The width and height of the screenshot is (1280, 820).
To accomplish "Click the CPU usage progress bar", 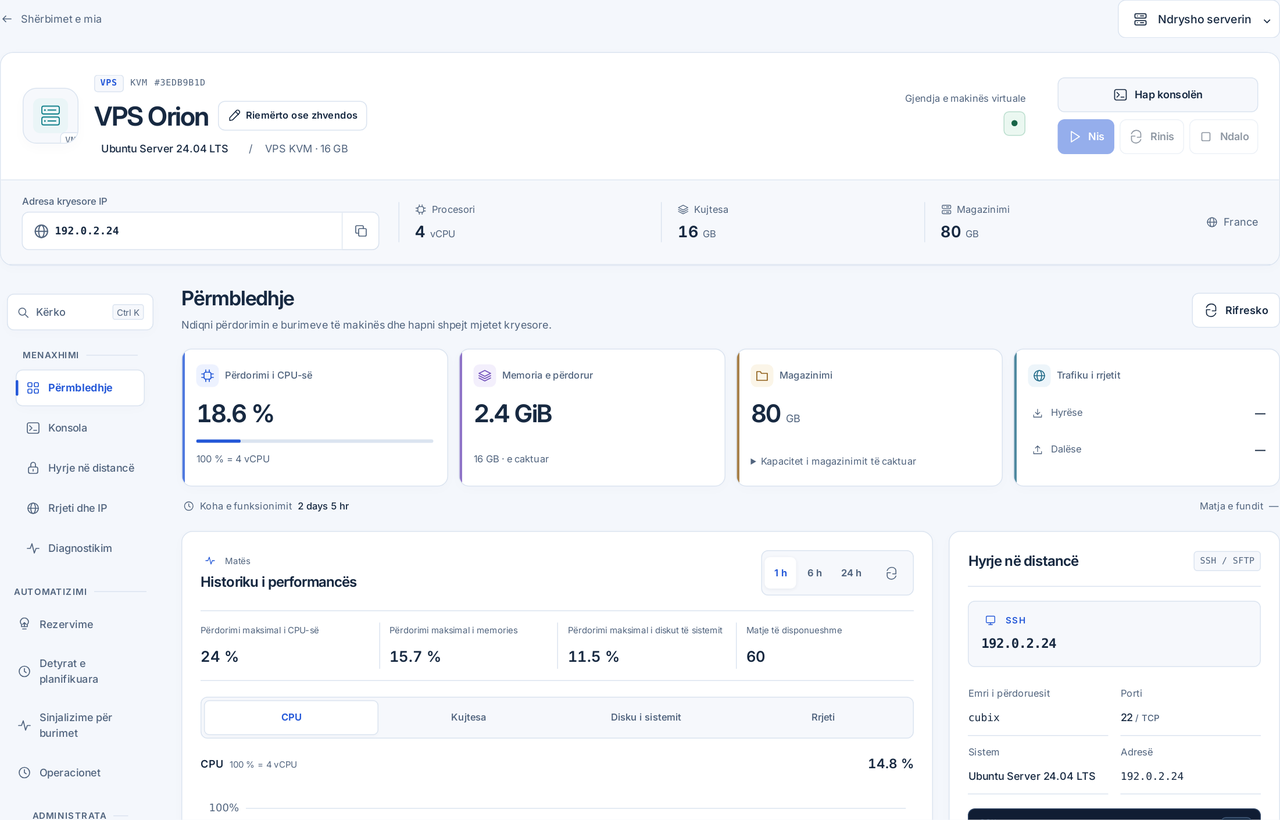I will click(x=315, y=441).
